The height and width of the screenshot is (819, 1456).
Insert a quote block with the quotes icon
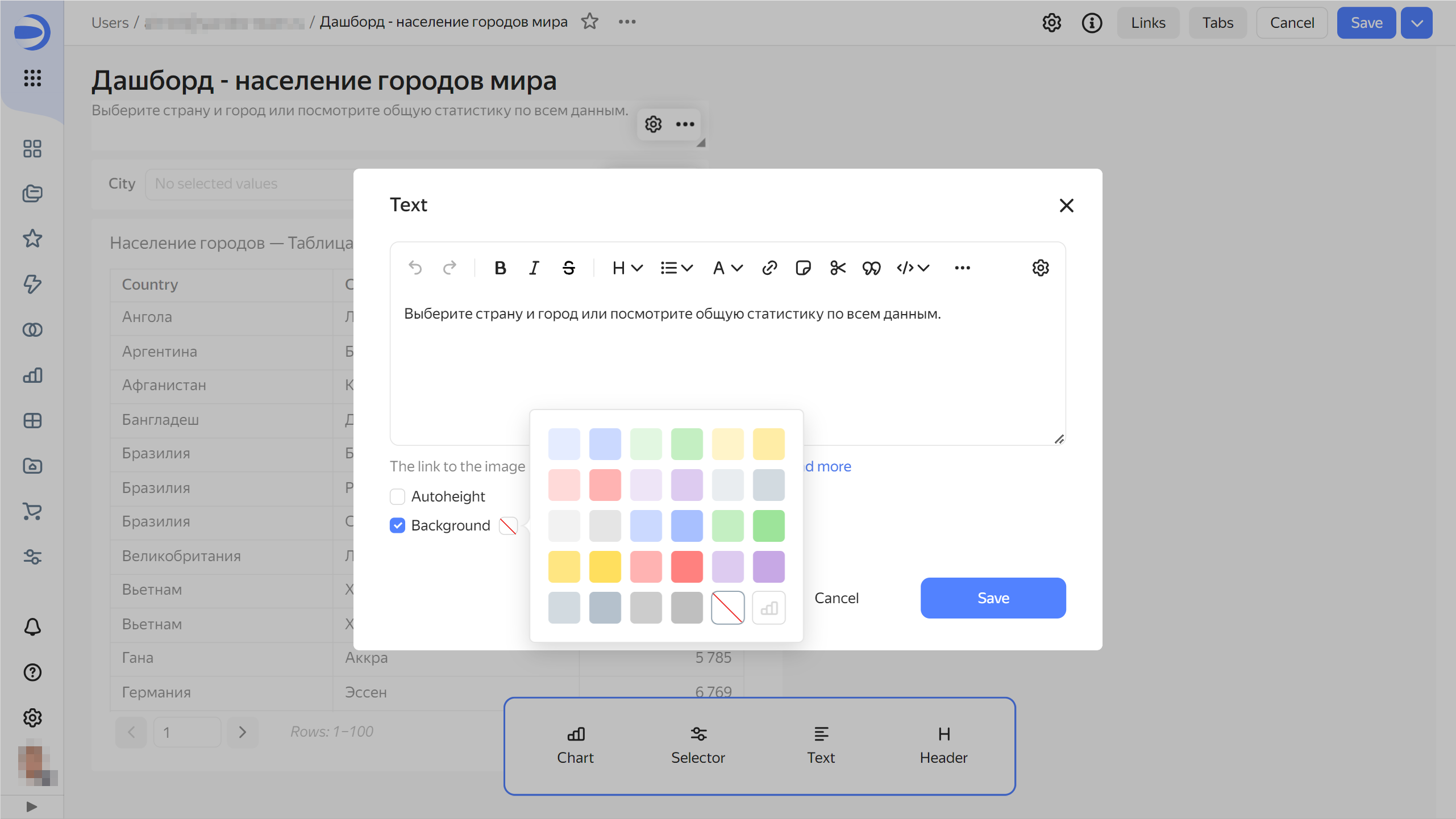tap(871, 268)
